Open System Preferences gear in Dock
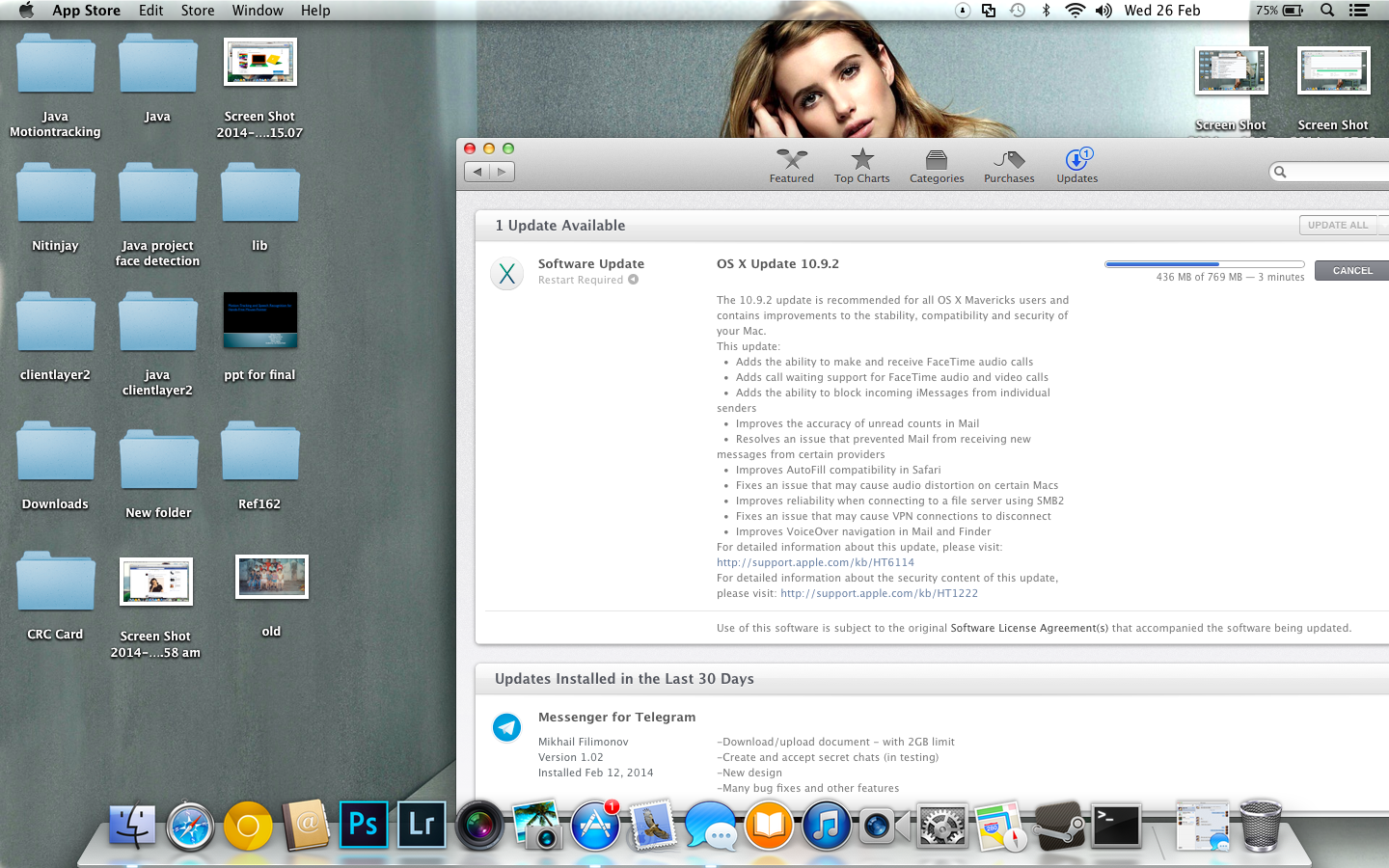 [942, 827]
